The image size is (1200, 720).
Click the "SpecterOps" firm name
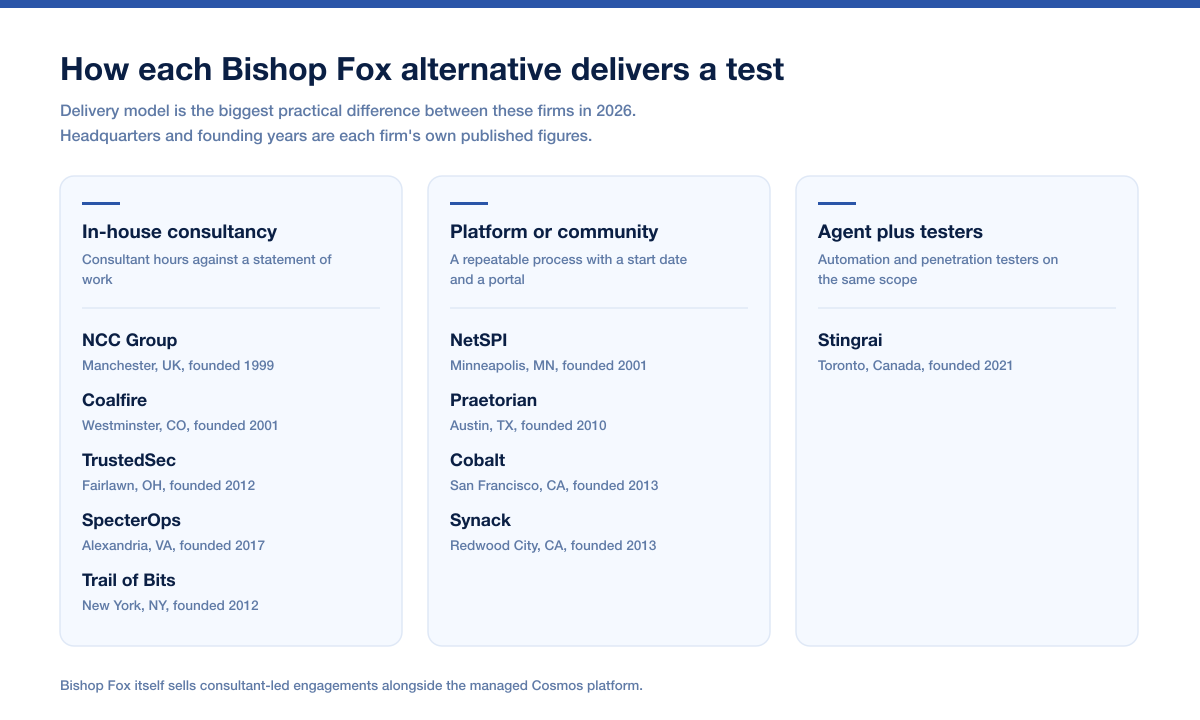131,520
